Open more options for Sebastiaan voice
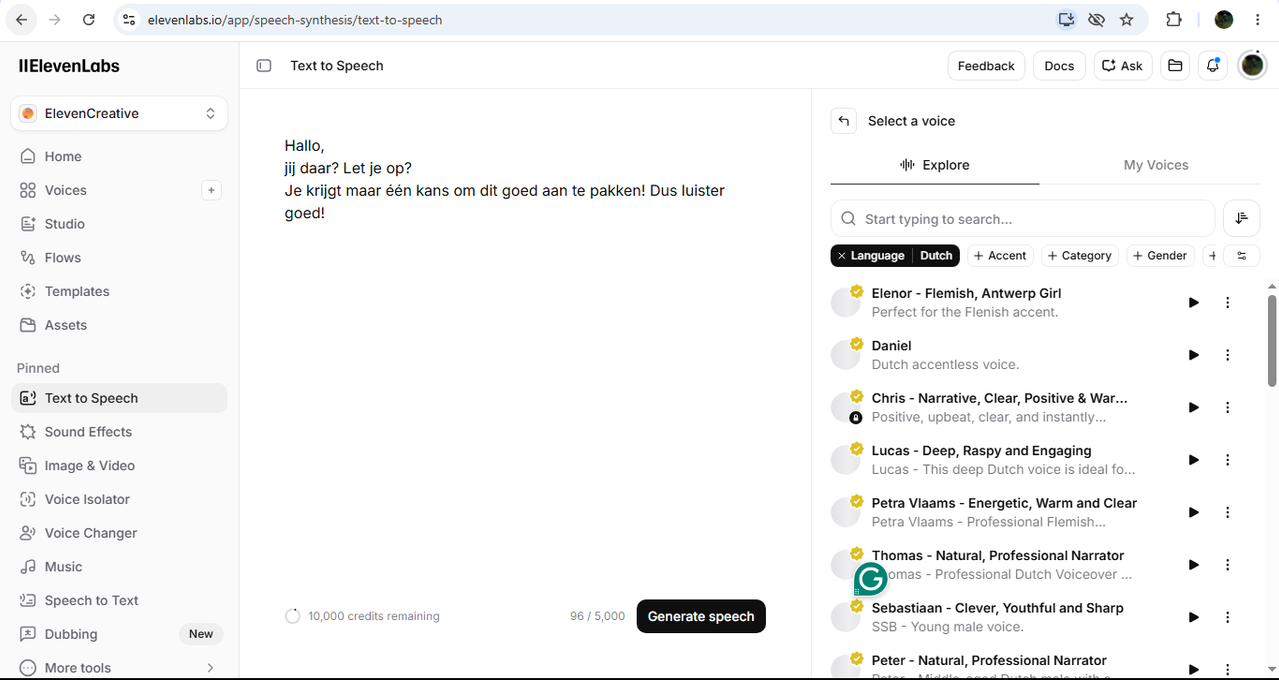 click(1228, 617)
